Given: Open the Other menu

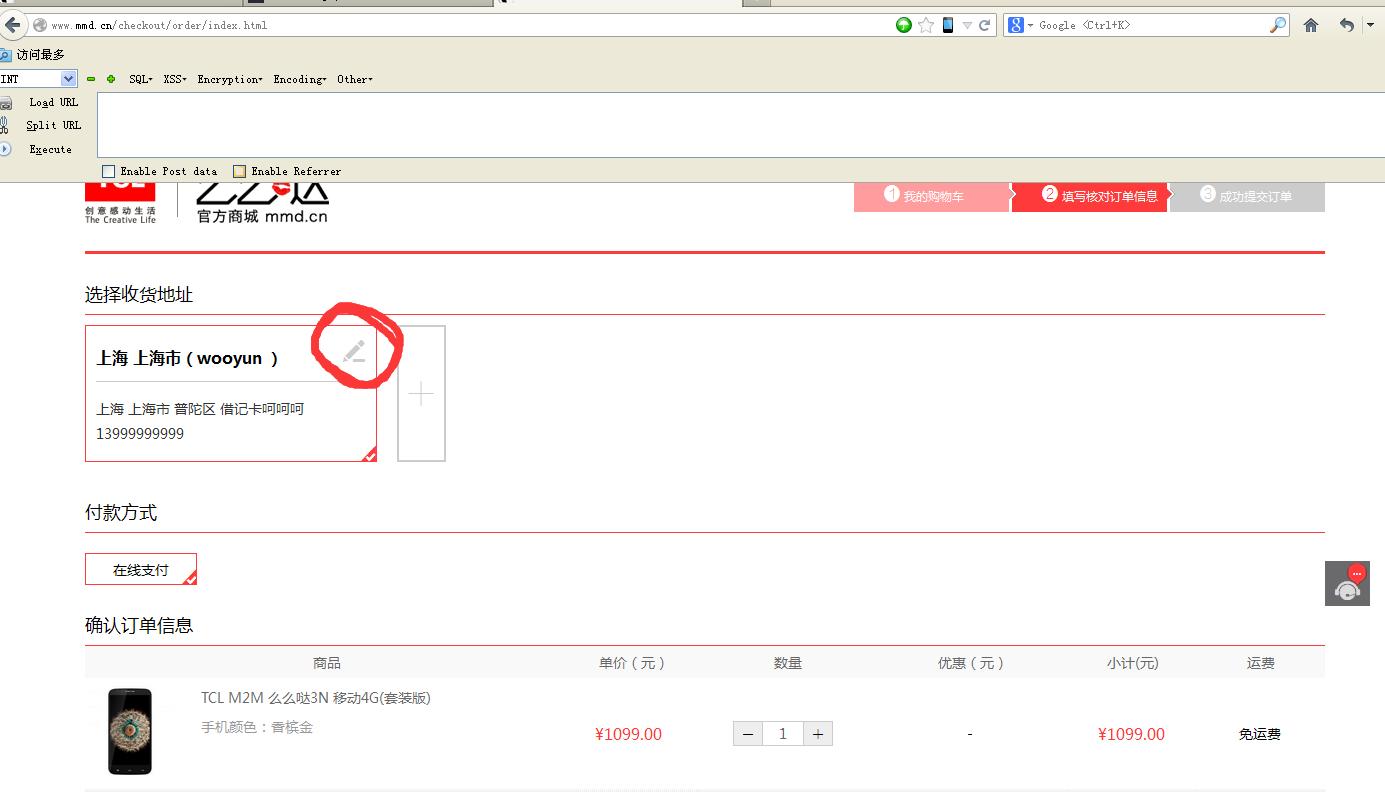Looking at the screenshot, I should (355, 79).
